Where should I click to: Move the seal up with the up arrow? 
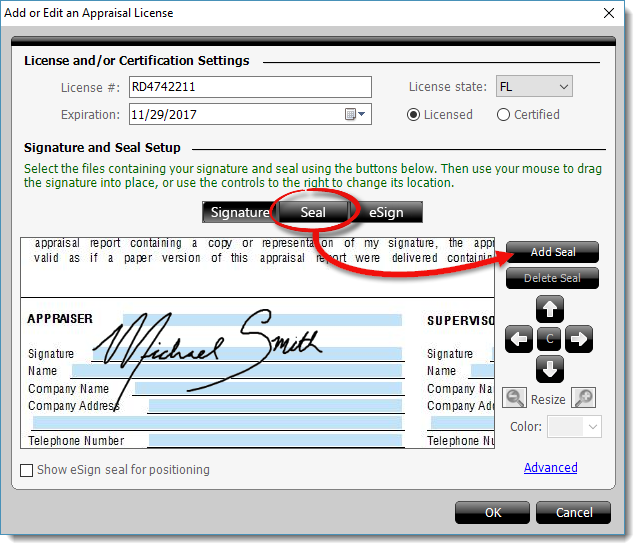coord(549,309)
